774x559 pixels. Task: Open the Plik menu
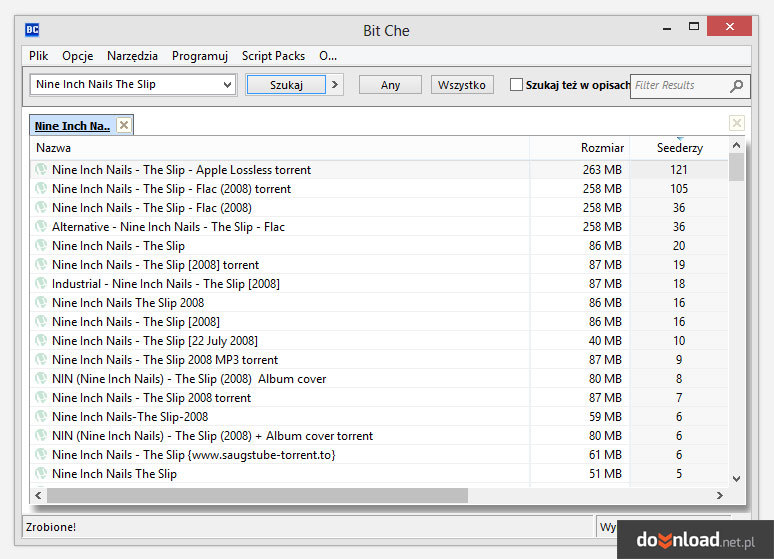click(39, 56)
